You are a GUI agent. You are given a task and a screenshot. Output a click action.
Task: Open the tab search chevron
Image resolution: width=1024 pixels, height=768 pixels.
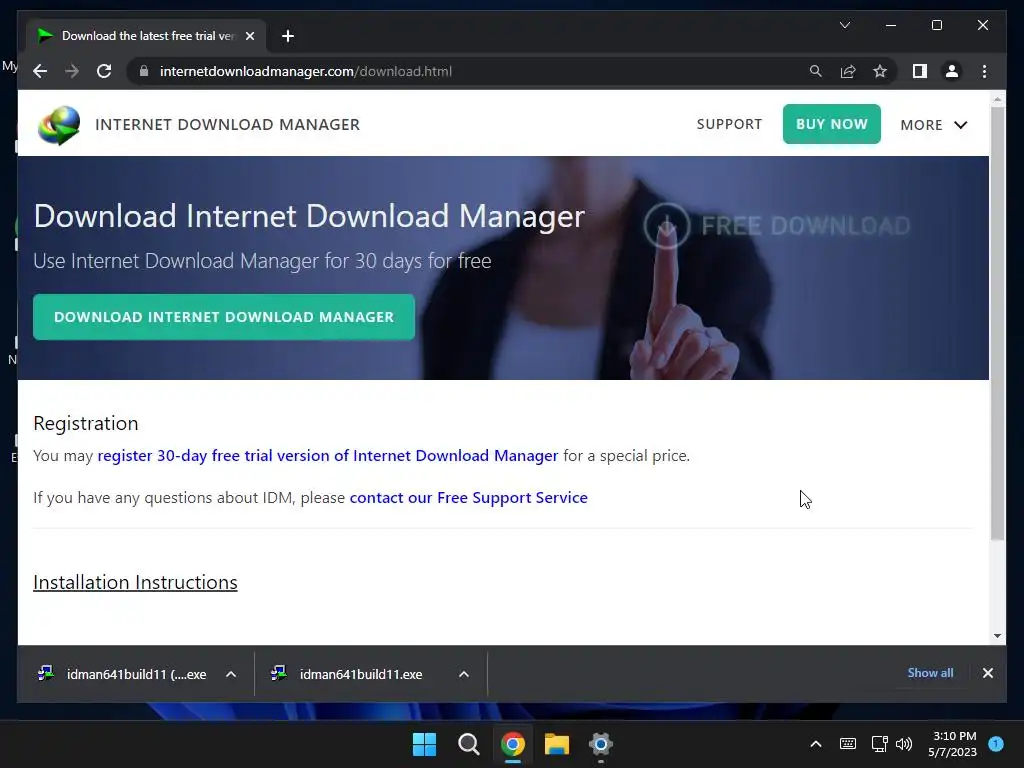[844, 25]
